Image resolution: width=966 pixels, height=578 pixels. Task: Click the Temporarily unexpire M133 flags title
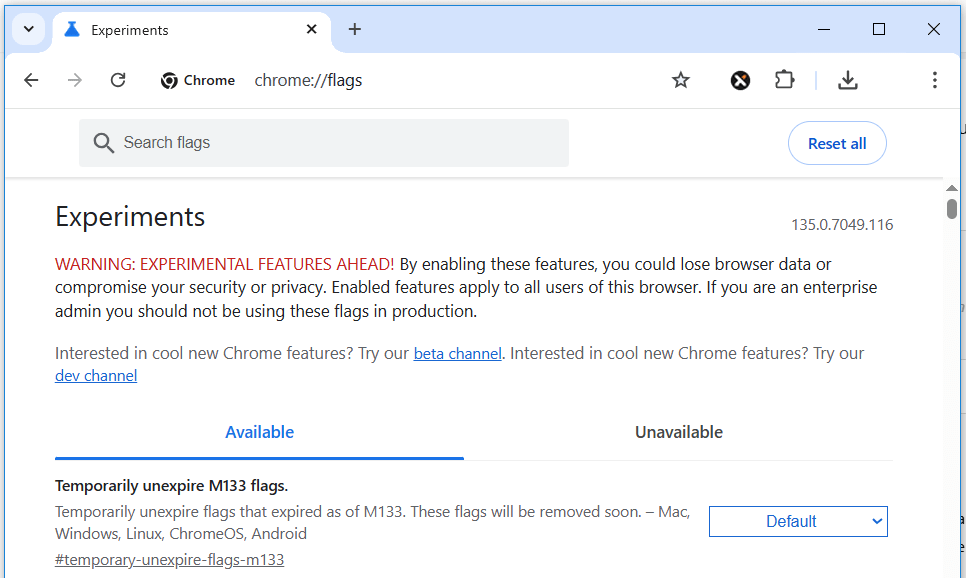click(171, 486)
